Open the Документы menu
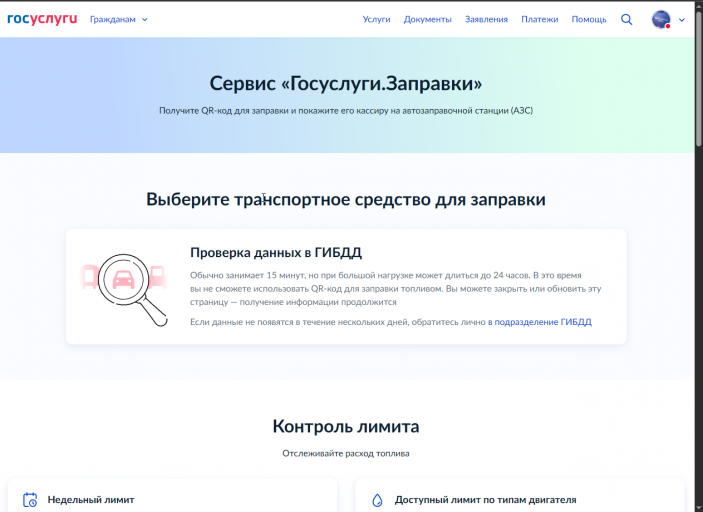Screen dimensions: 703x512 [427, 19]
